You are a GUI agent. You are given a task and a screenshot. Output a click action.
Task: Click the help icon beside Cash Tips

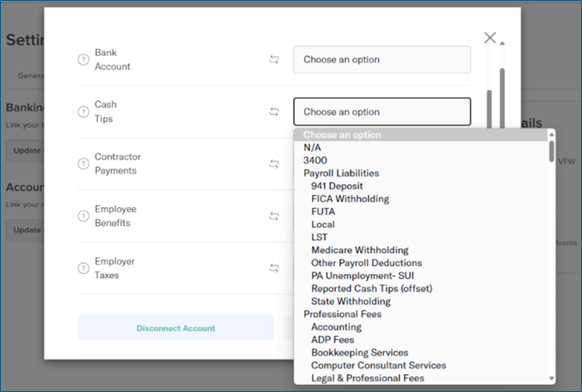[84, 112]
